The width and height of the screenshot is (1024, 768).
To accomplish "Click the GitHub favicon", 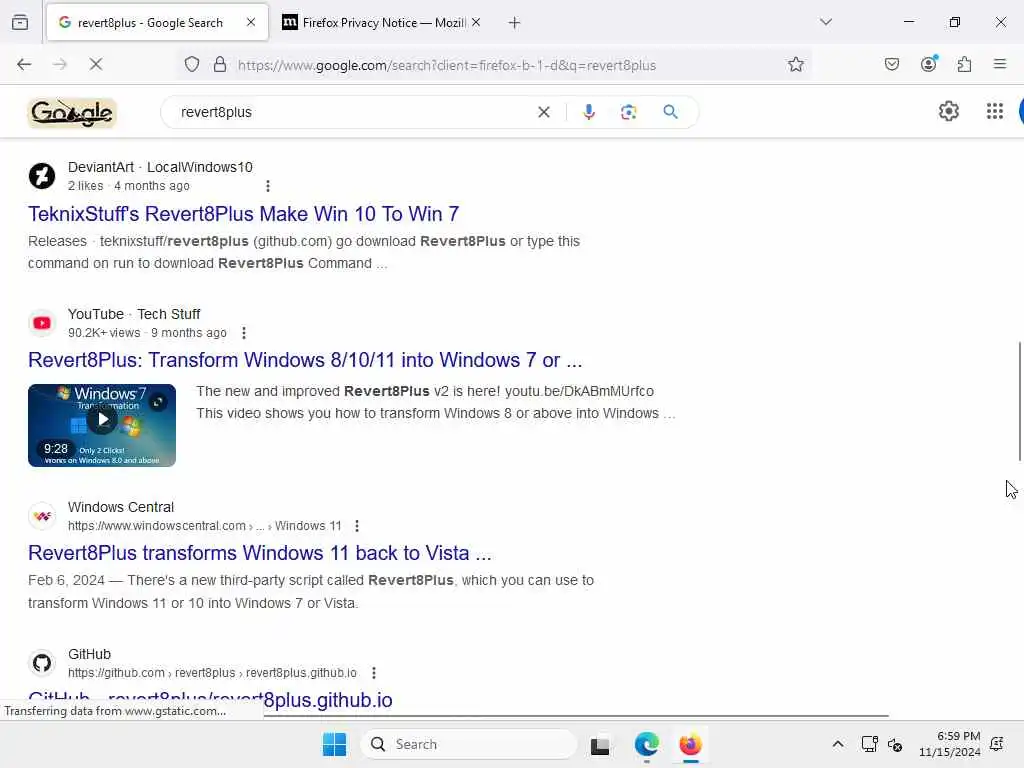I will click(x=42, y=664).
